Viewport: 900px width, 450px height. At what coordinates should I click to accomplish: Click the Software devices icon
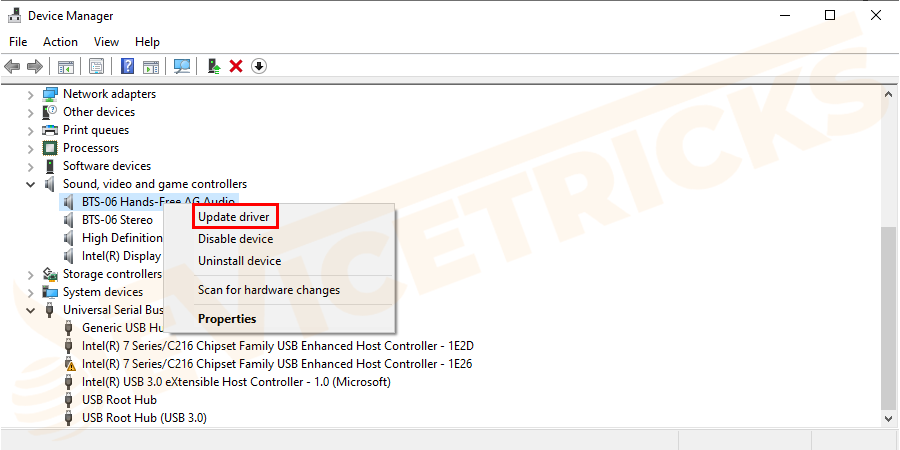click(x=51, y=166)
